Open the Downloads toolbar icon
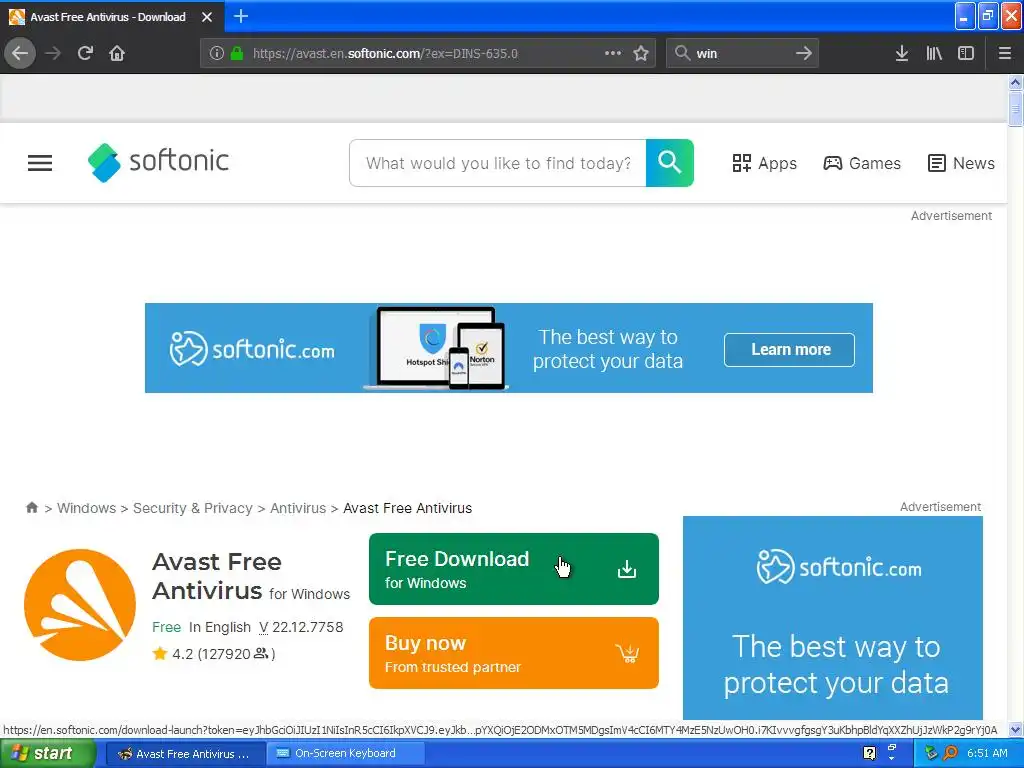1024x768 pixels. click(902, 53)
